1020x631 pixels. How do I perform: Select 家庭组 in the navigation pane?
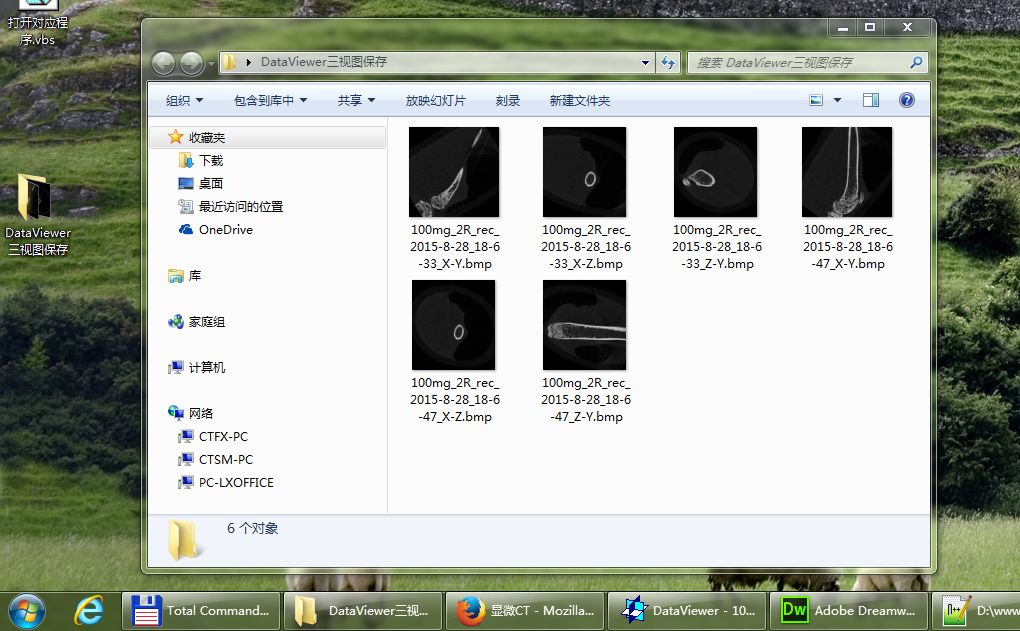point(207,321)
